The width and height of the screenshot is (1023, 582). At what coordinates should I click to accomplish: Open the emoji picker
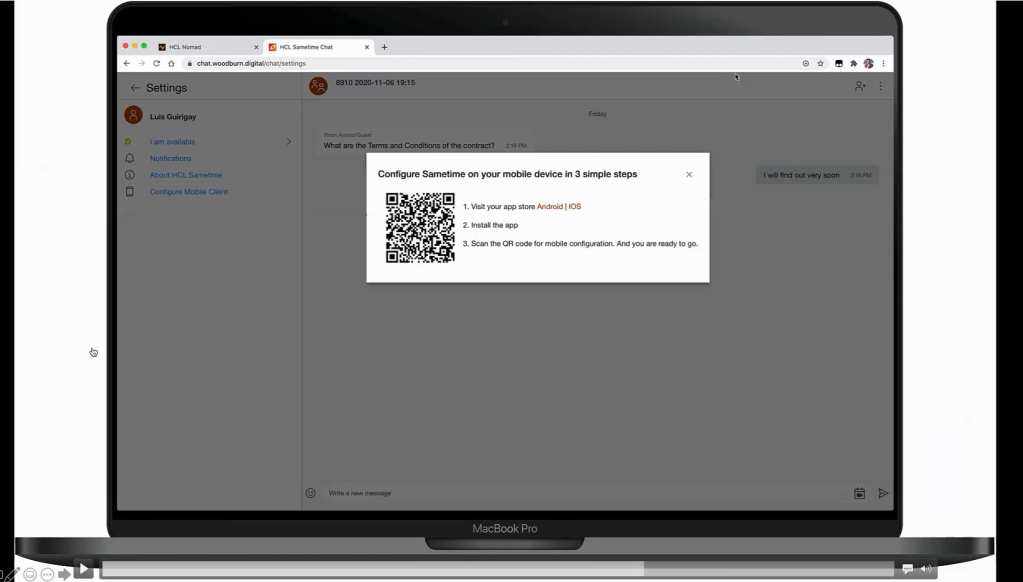tap(311, 493)
